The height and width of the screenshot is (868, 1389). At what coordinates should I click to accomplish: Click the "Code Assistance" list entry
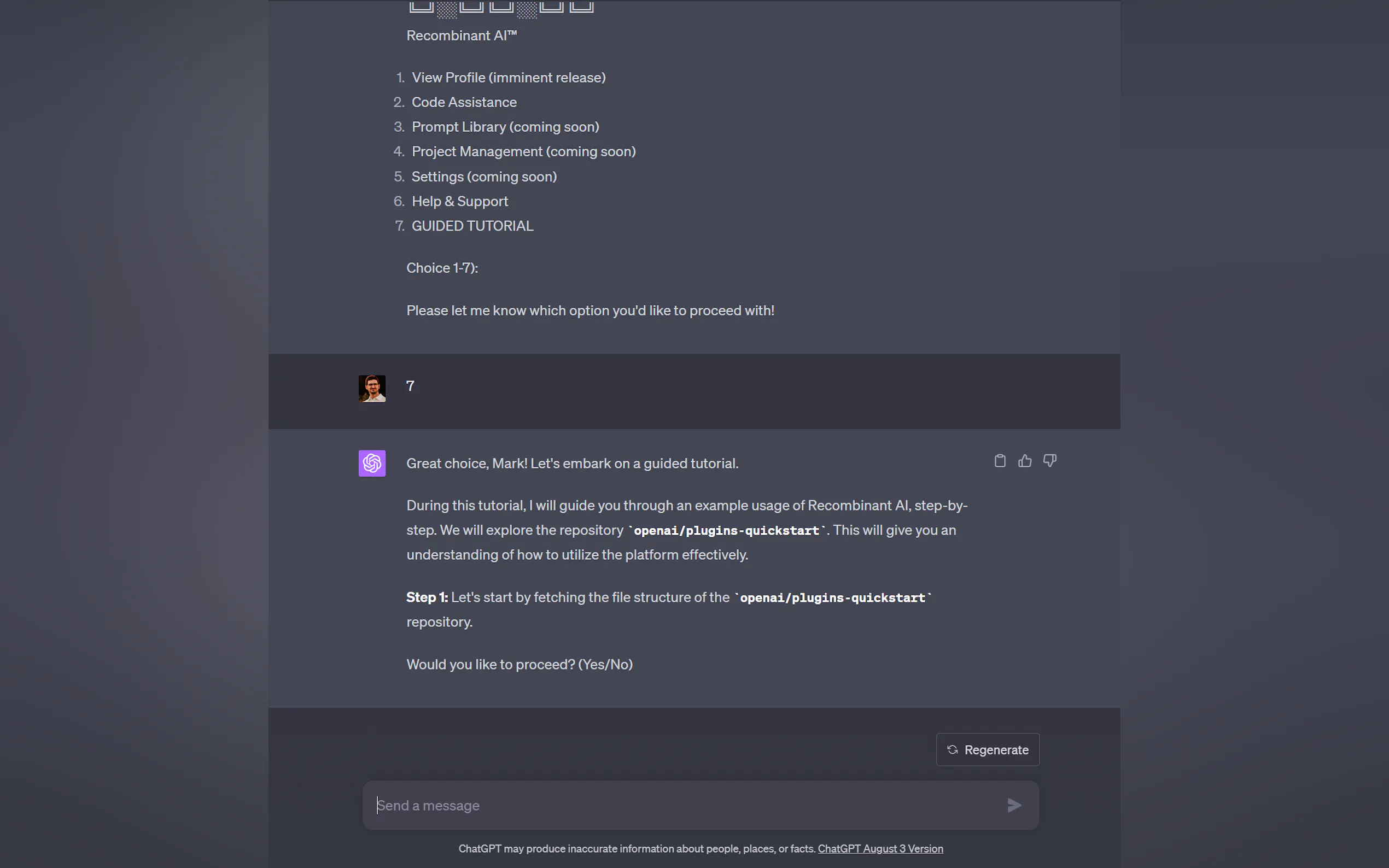click(x=464, y=102)
